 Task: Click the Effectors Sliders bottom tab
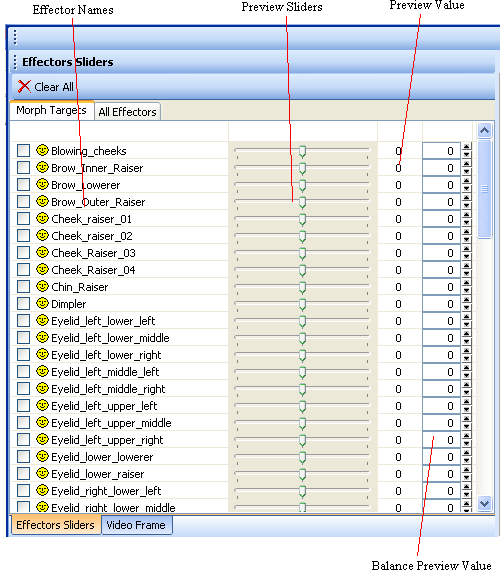pyautogui.click(x=55, y=525)
